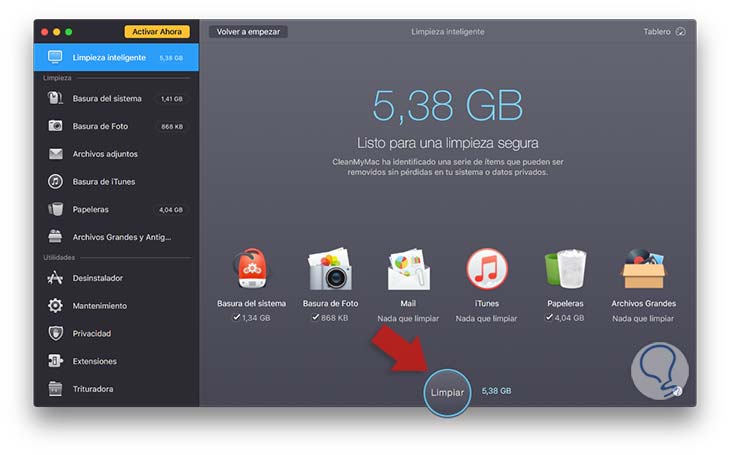The height and width of the screenshot is (455, 730).
Task: Click the round Limpiar button
Action: point(447,393)
